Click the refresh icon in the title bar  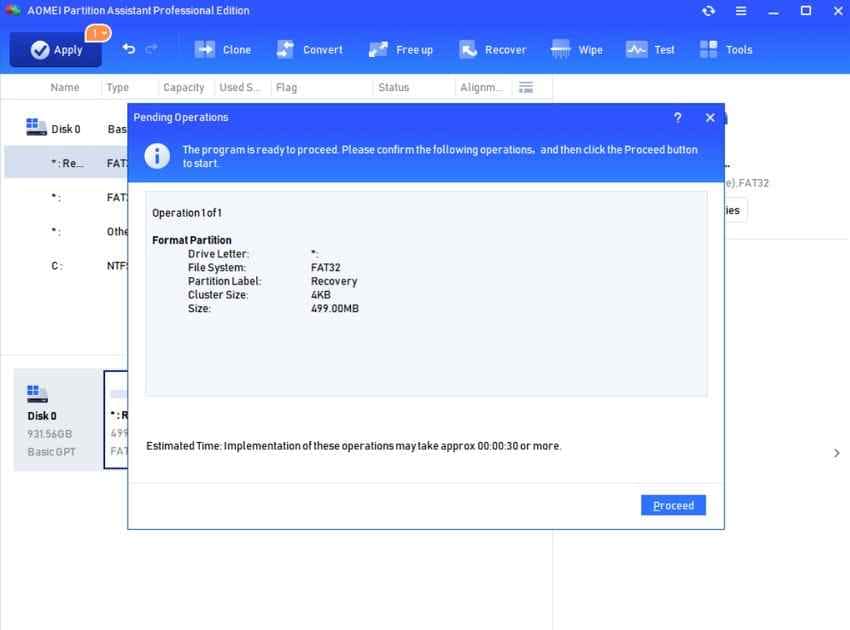pyautogui.click(x=709, y=11)
